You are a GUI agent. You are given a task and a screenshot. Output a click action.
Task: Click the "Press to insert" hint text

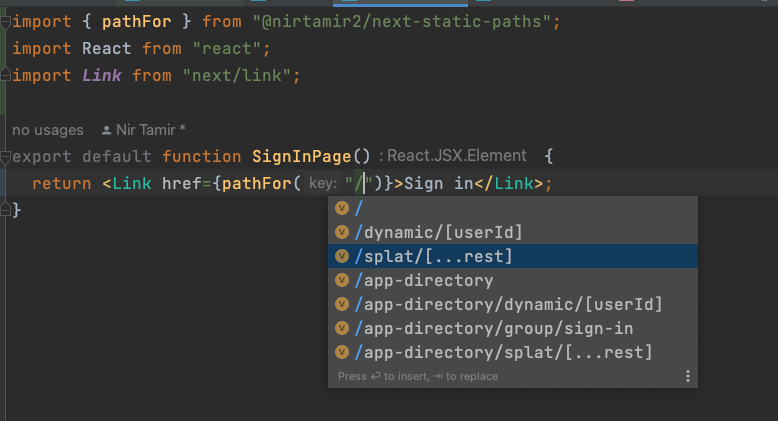click(418, 376)
